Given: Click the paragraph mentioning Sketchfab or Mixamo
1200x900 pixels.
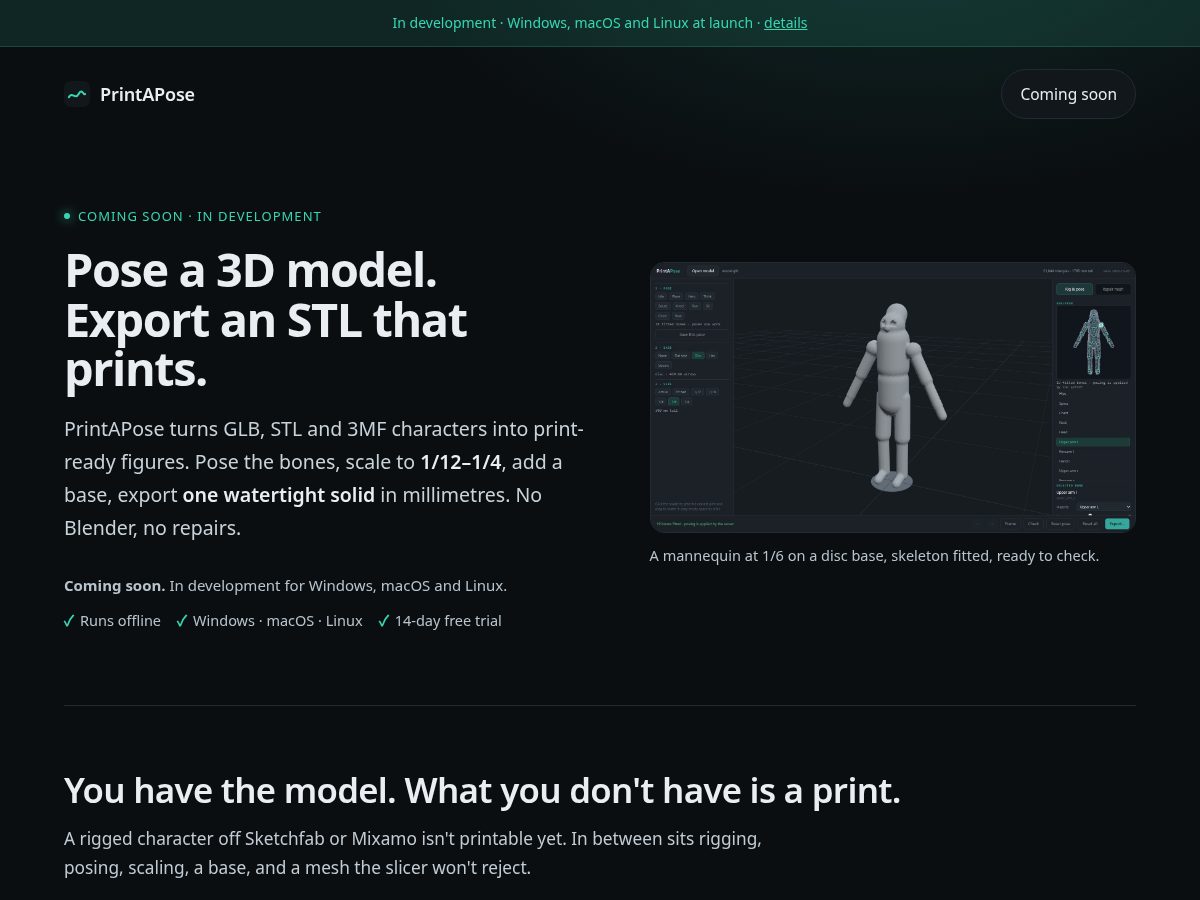Looking at the screenshot, I should 413,853.
